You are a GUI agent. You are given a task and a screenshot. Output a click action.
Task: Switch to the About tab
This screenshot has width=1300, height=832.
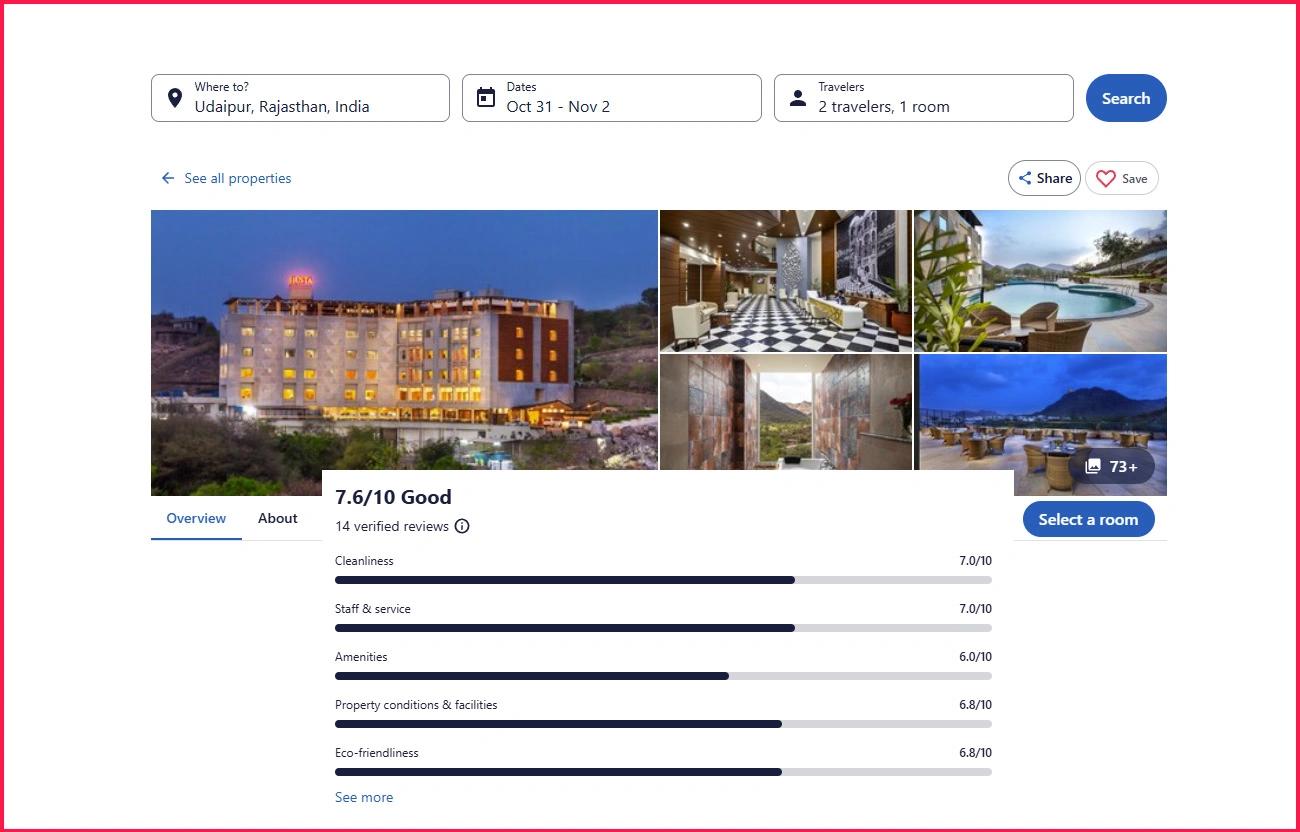pos(278,518)
